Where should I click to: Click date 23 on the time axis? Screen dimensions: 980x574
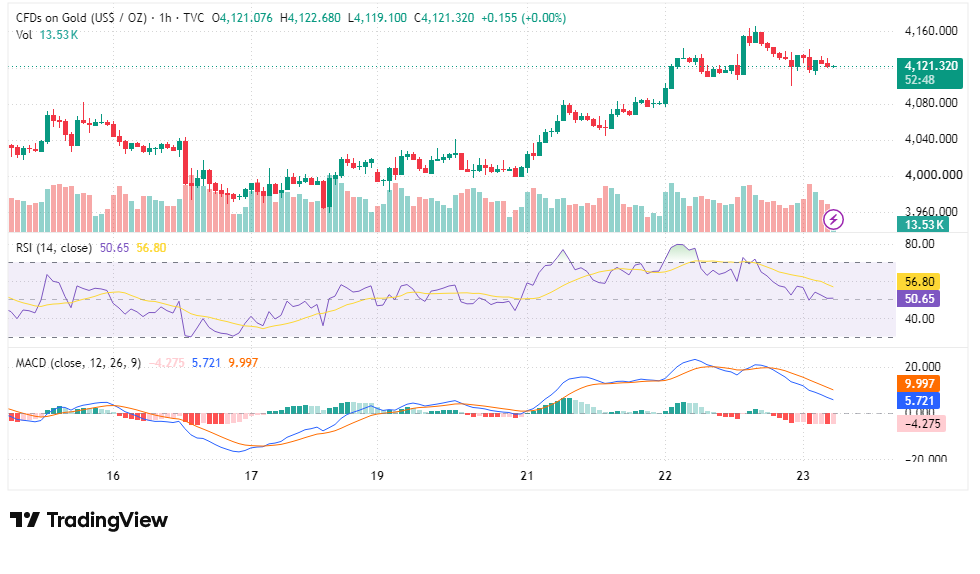point(803,476)
